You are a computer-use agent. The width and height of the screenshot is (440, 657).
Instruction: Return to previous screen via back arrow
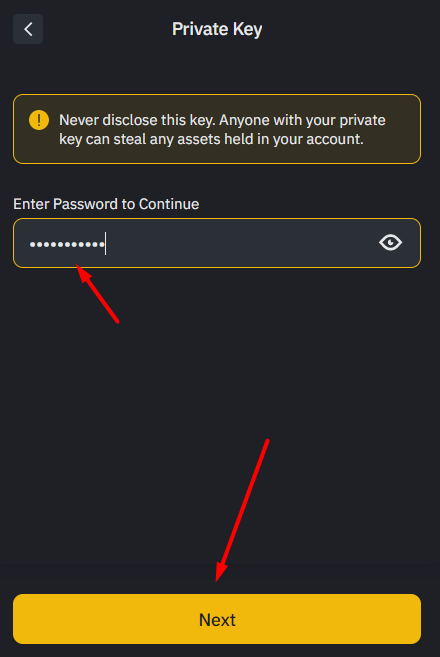point(28,29)
